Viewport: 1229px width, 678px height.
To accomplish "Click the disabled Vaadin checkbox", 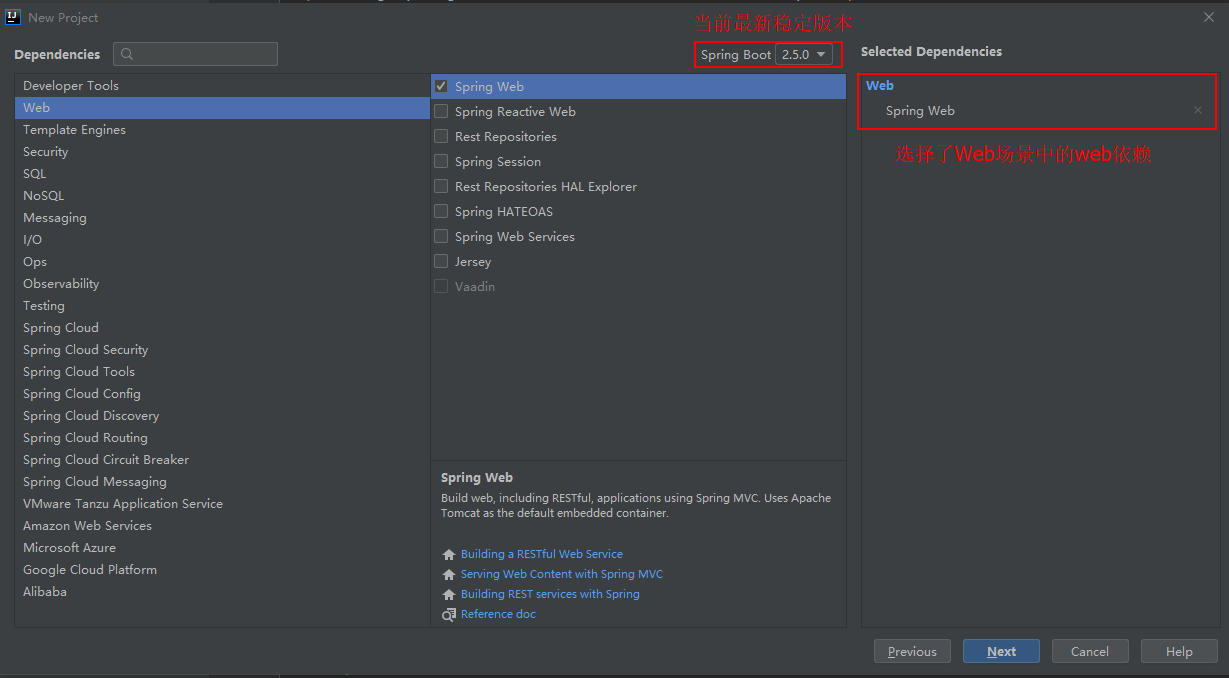I will point(441,287).
